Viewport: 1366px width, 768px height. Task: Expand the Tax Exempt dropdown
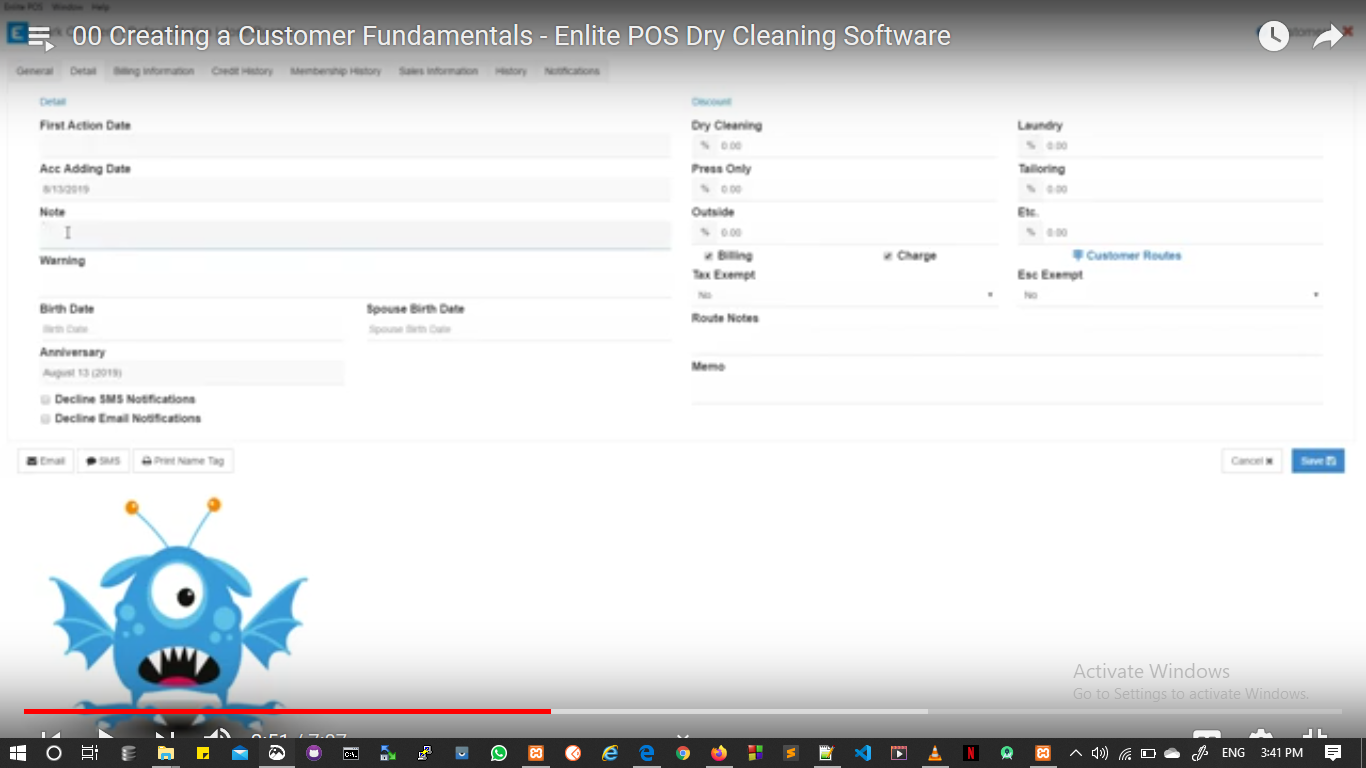tap(844, 295)
